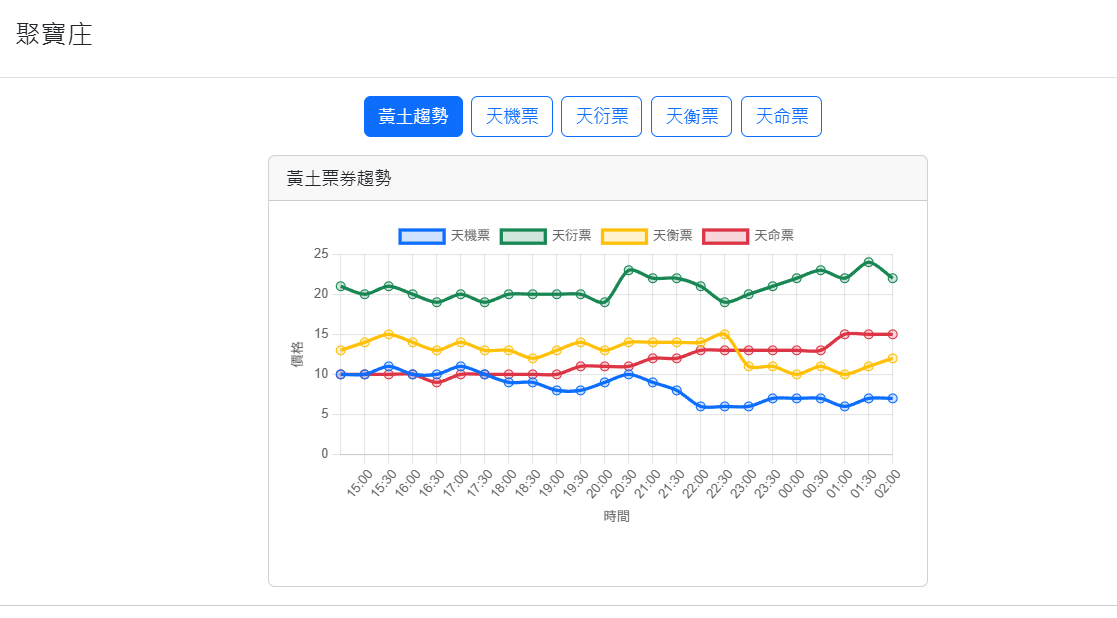Select the 黃土趨勢 tab button
This screenshot has height=618, width=1117.
tap(413, 116)
